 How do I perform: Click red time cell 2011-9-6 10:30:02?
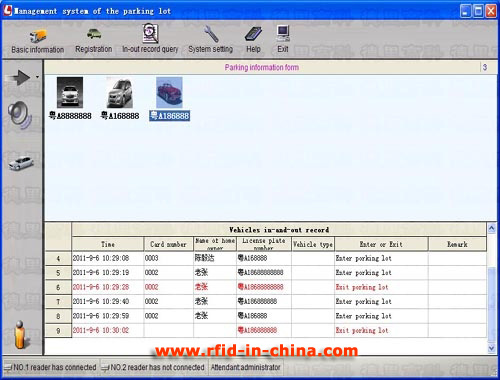[108, 330]
